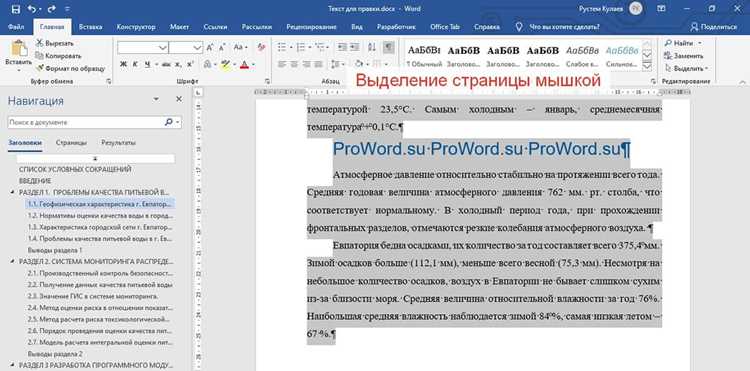Viewport: 750px width, 371px height.
Task: Open Выделить select menu
Action: pyautogui.click(x=687, y=68)
